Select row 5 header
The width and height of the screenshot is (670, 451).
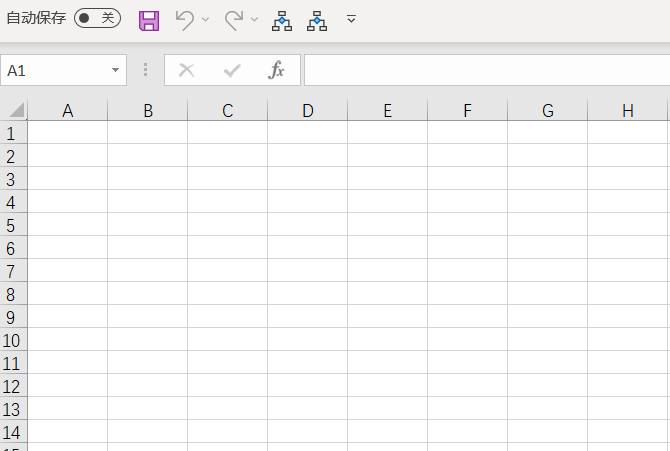tap(13, 224)
